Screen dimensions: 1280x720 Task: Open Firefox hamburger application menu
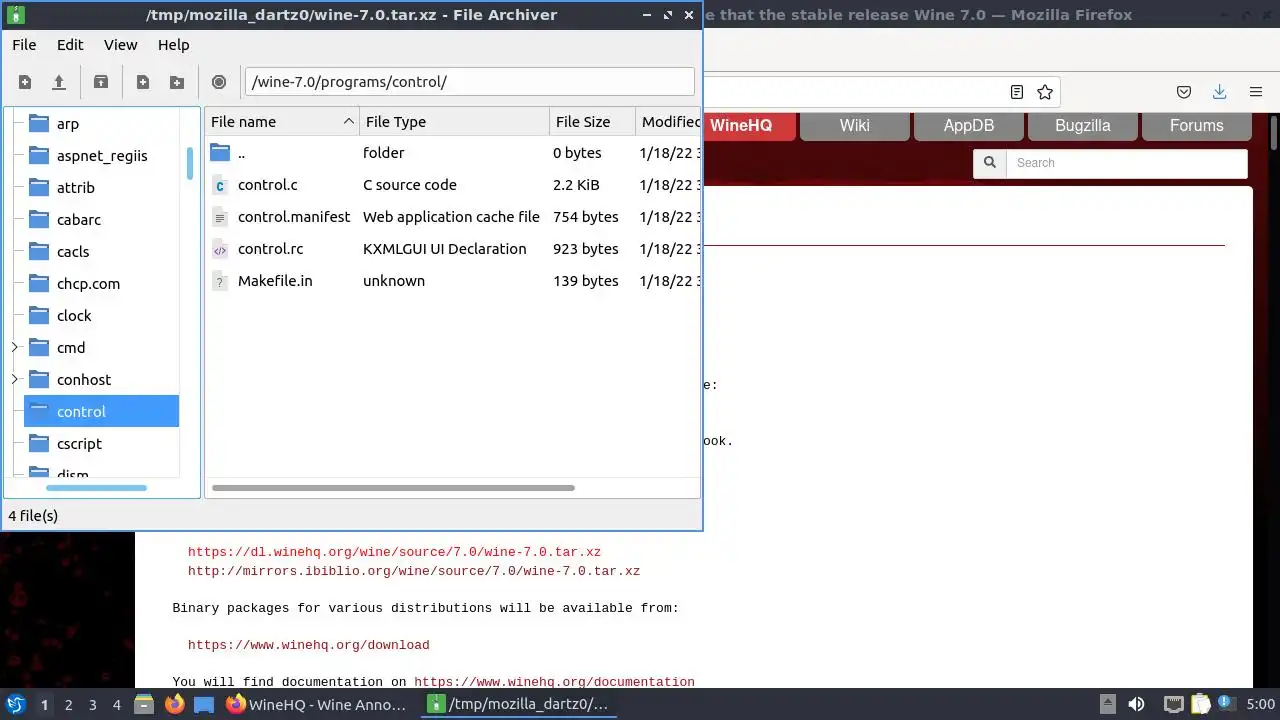(x=1256, y=92)
